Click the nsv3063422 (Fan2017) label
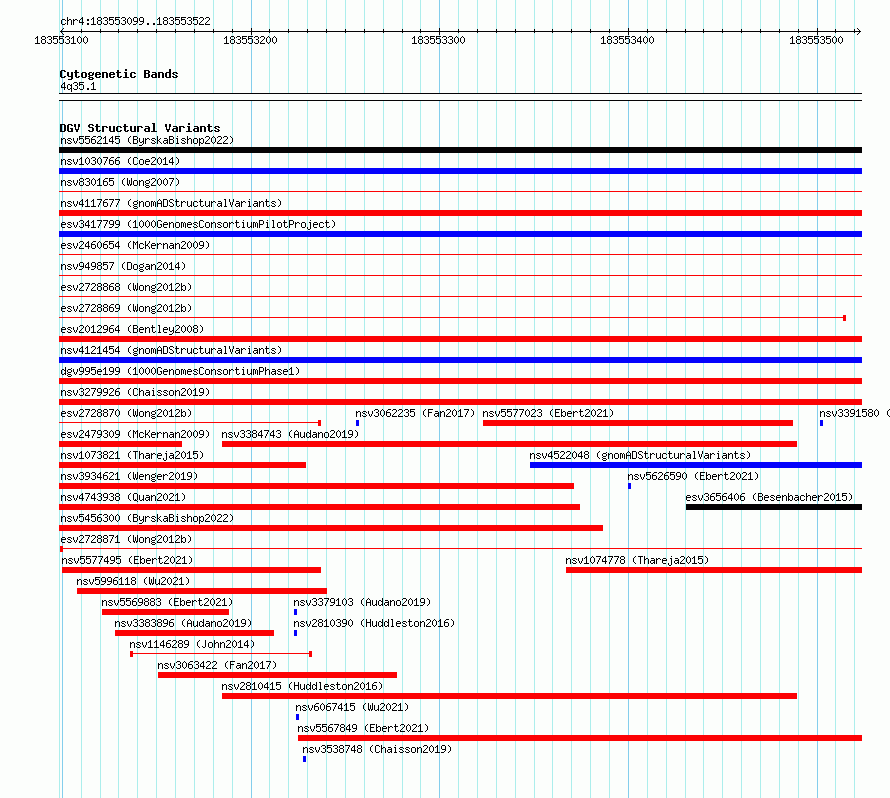This screenshot has height=798, width=890. pyautogui.click(x=217, y=665)
